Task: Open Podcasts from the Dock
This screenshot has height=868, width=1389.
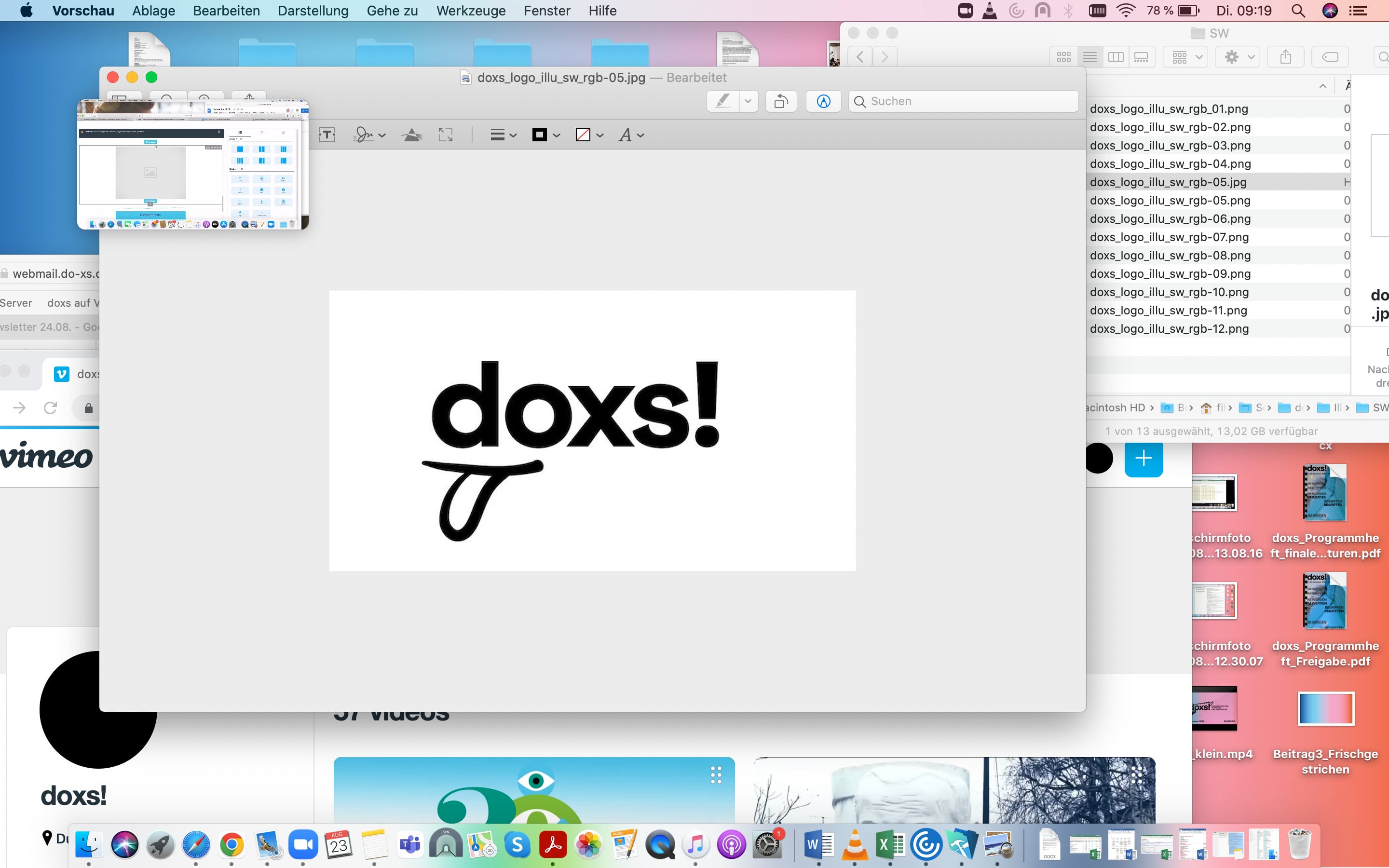Action: (731, 844)
